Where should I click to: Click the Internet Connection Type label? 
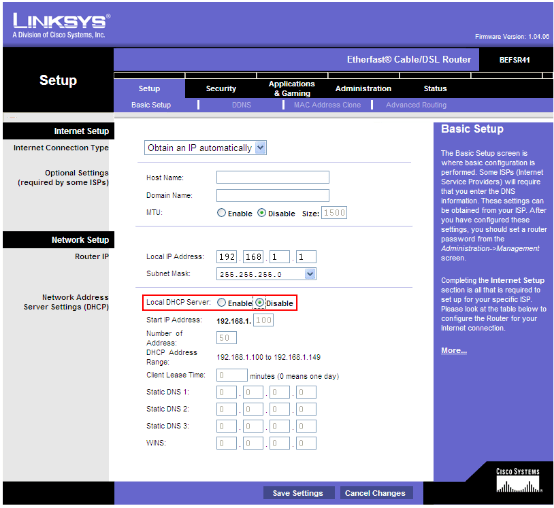click(x=61, y=148)
